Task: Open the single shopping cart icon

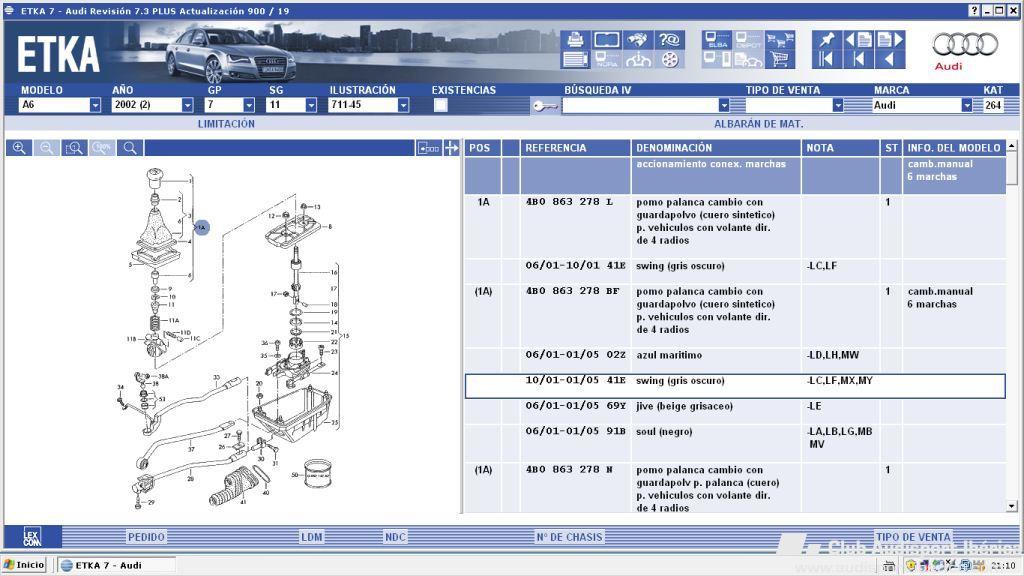Action: [780, 59]
